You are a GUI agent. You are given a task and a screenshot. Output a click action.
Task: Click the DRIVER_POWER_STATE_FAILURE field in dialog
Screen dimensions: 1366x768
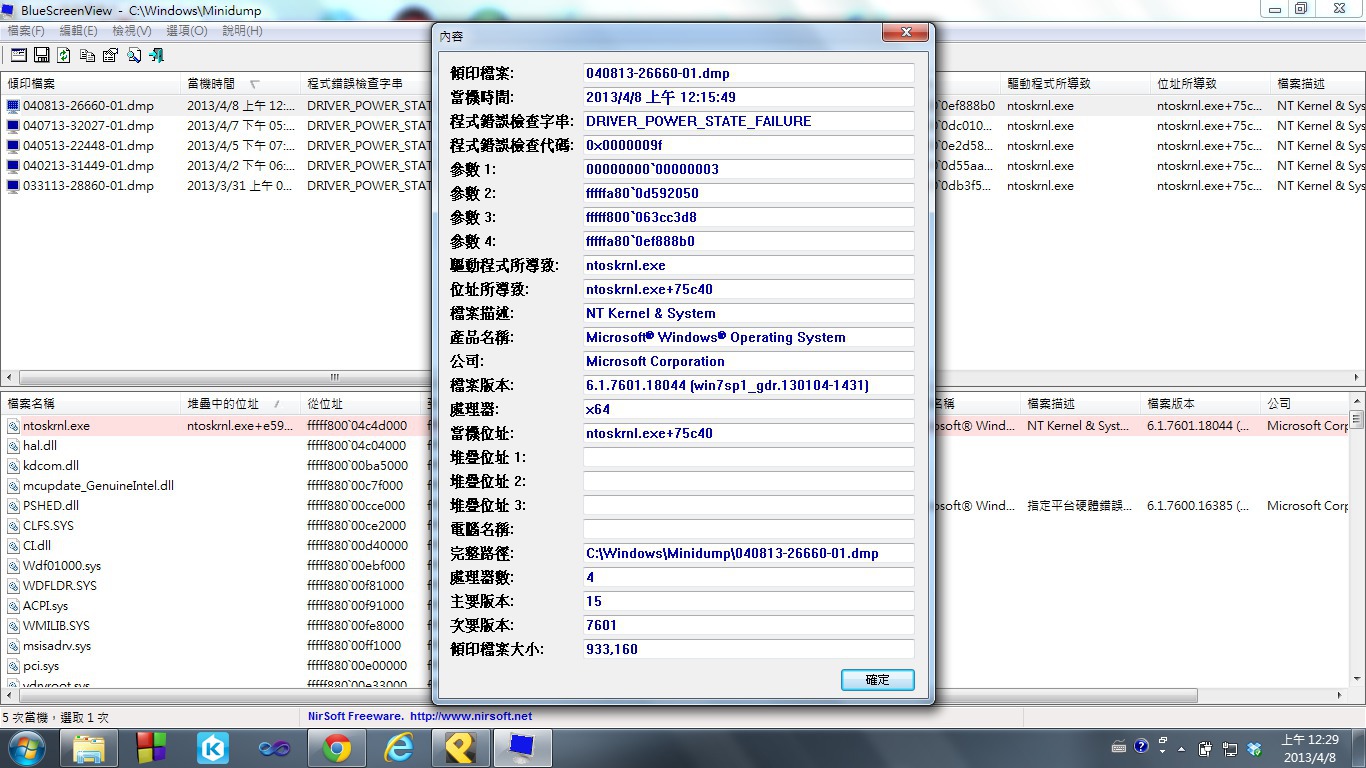point(749,121)
